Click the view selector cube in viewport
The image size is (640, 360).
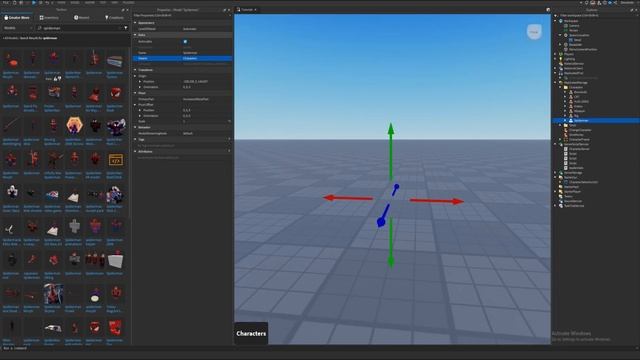[534, 32]
